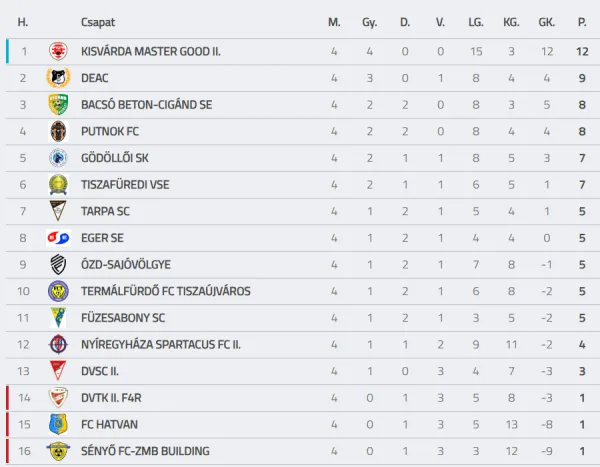Click the Kisvárda Master Good II. team crest
600x467 pixels.
pyautogui.click(x=58, y=51)
